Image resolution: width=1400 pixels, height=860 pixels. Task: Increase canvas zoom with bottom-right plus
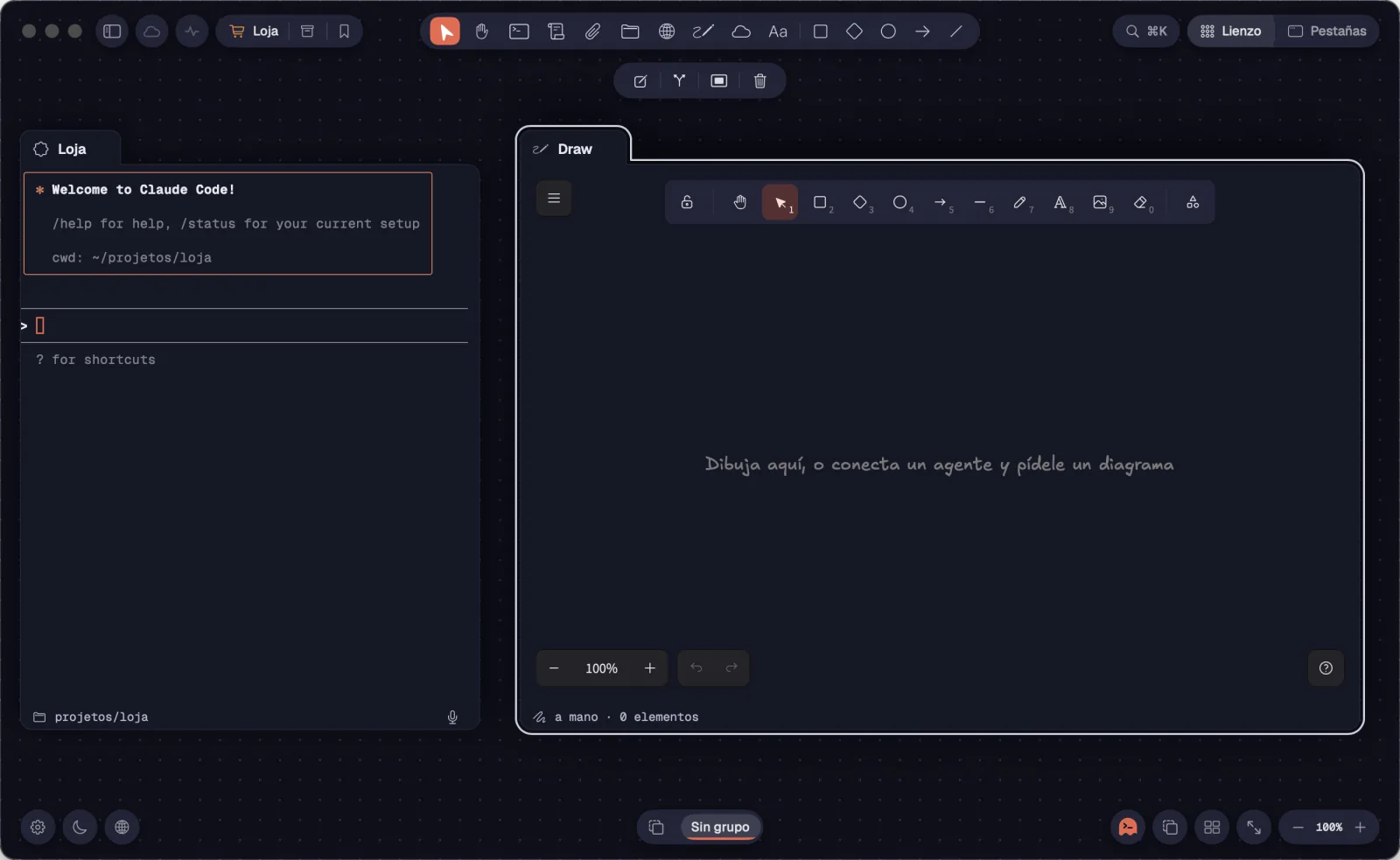click(x=1361, y=828)
